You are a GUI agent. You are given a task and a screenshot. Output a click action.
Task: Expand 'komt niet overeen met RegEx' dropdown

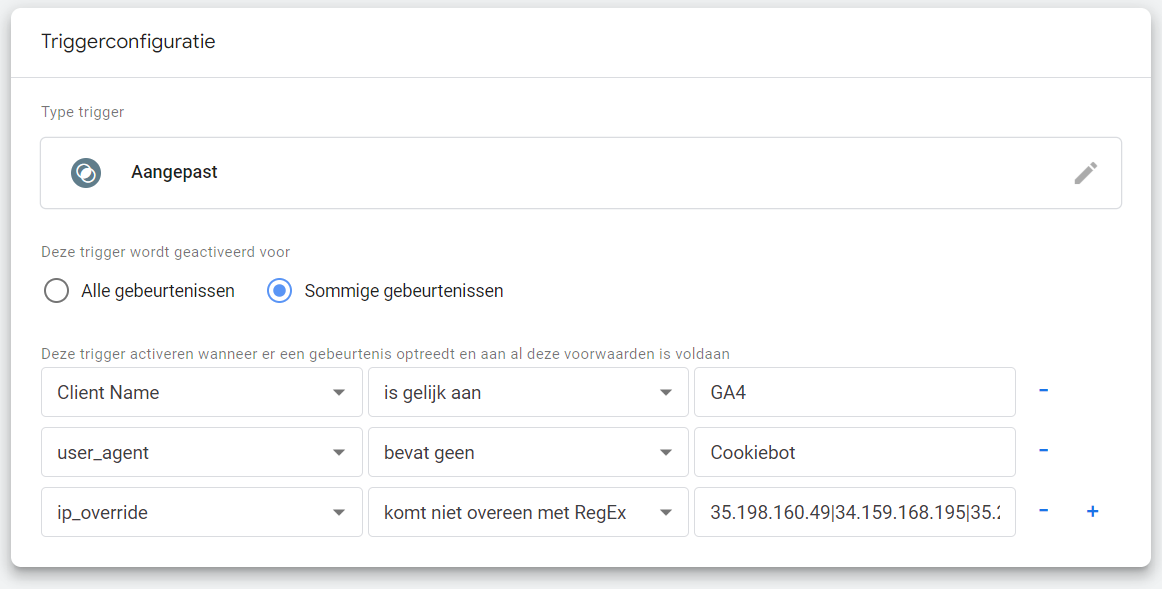tap(528, 512)
